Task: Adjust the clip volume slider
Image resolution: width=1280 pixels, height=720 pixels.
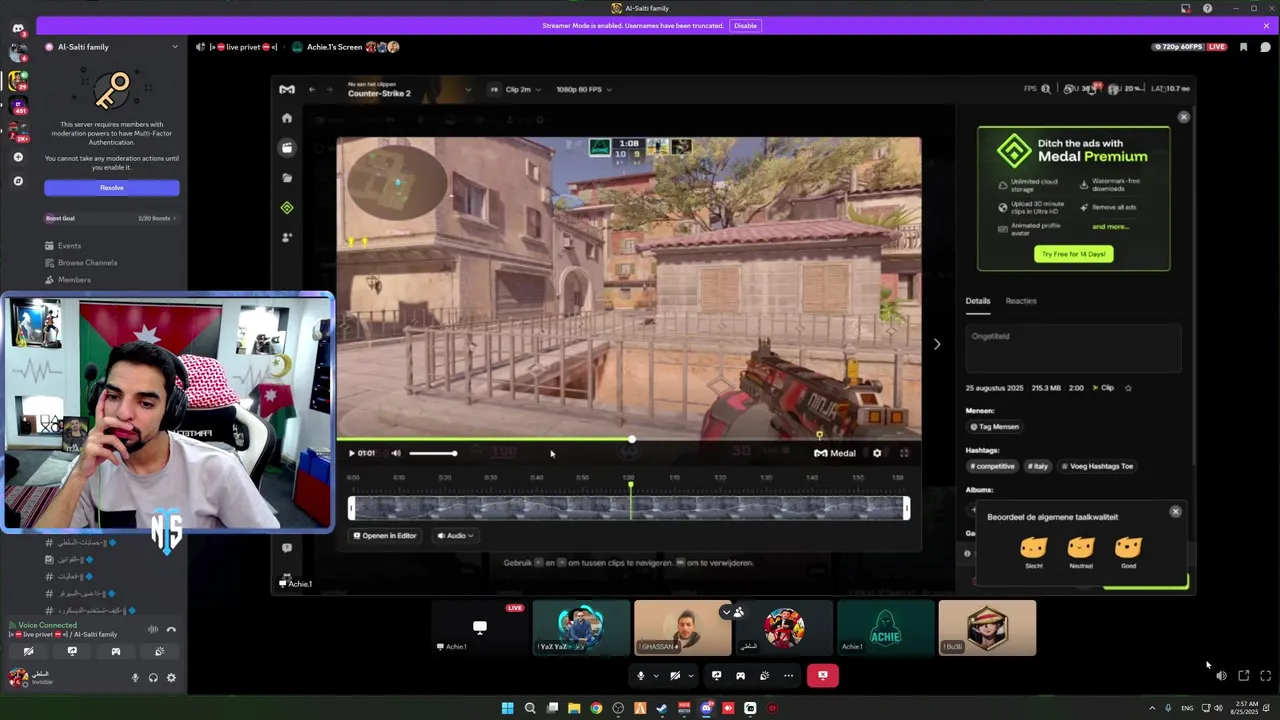Action: (x=432, y=453)
